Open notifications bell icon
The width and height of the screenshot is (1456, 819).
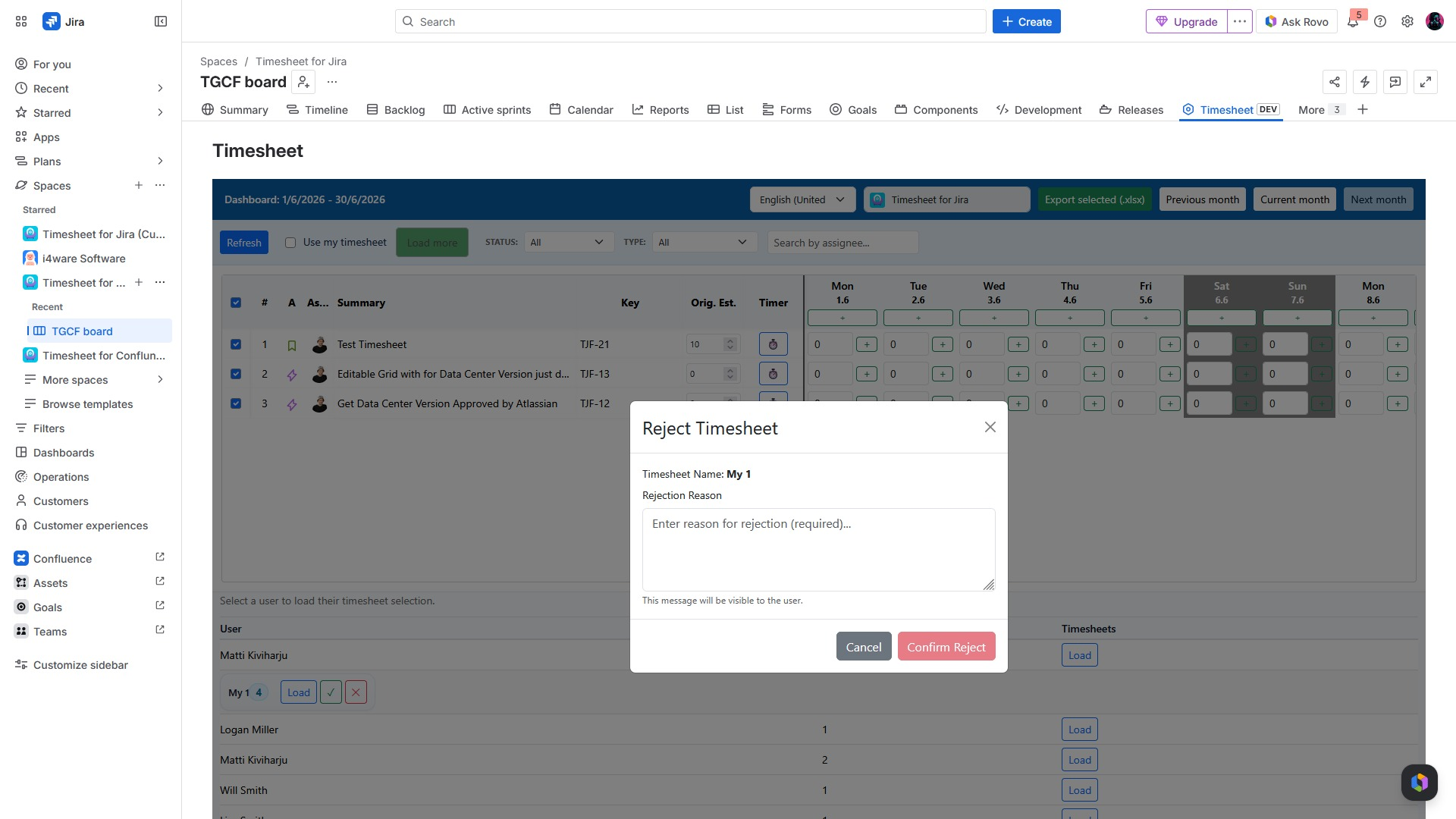click(x=1353, y=21)
